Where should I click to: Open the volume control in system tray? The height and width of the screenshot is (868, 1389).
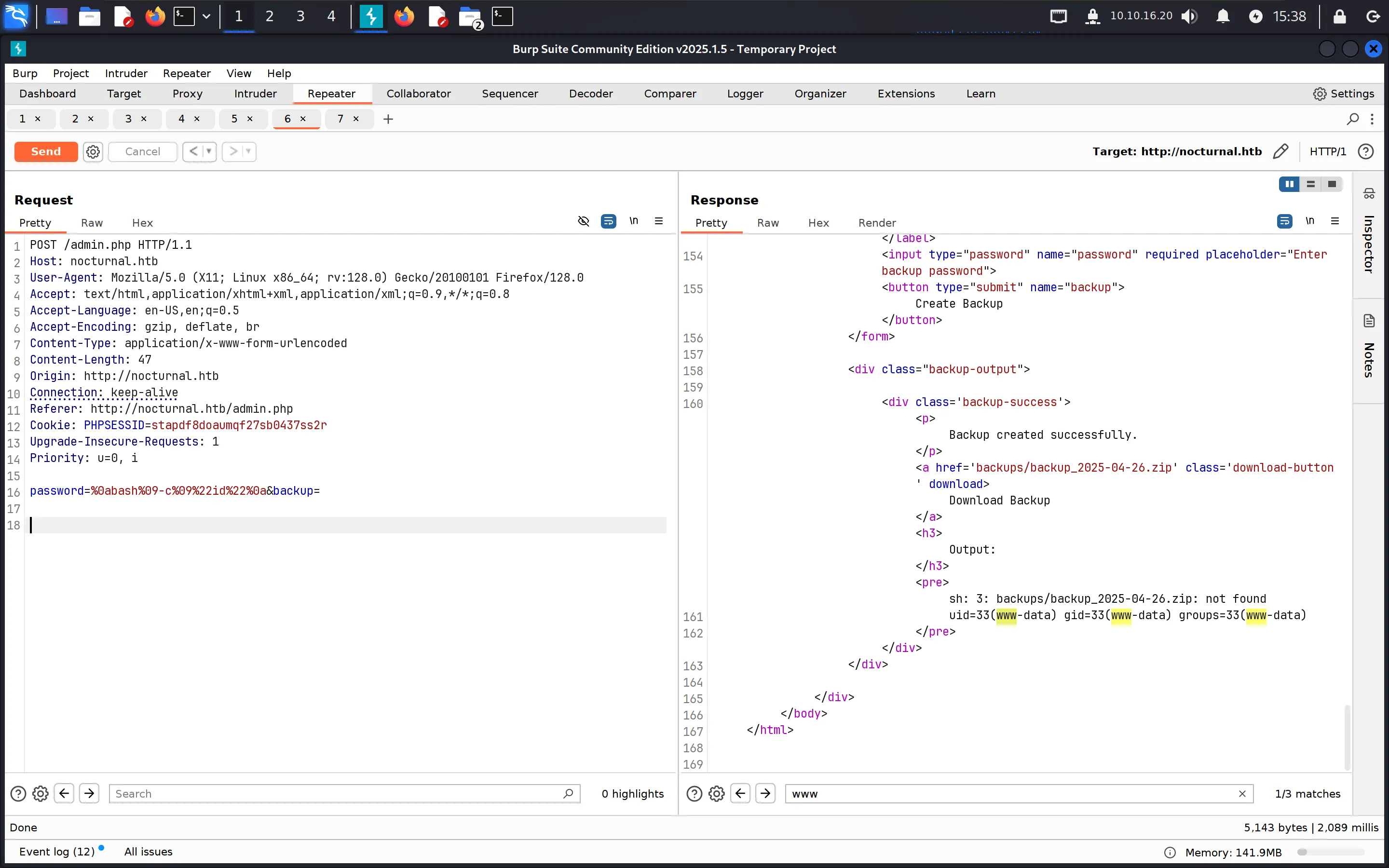pos(1189,16)
